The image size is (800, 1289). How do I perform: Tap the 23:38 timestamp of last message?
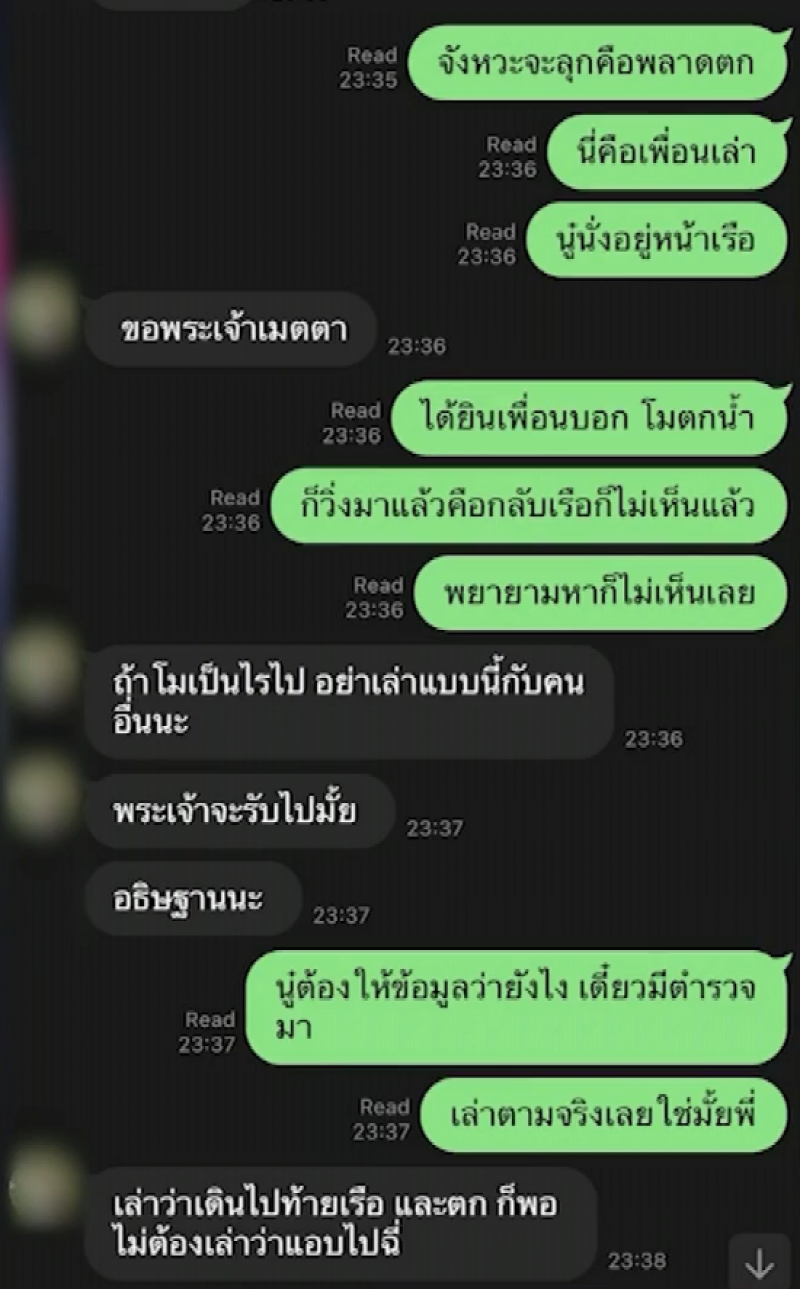click(637, 1261)
